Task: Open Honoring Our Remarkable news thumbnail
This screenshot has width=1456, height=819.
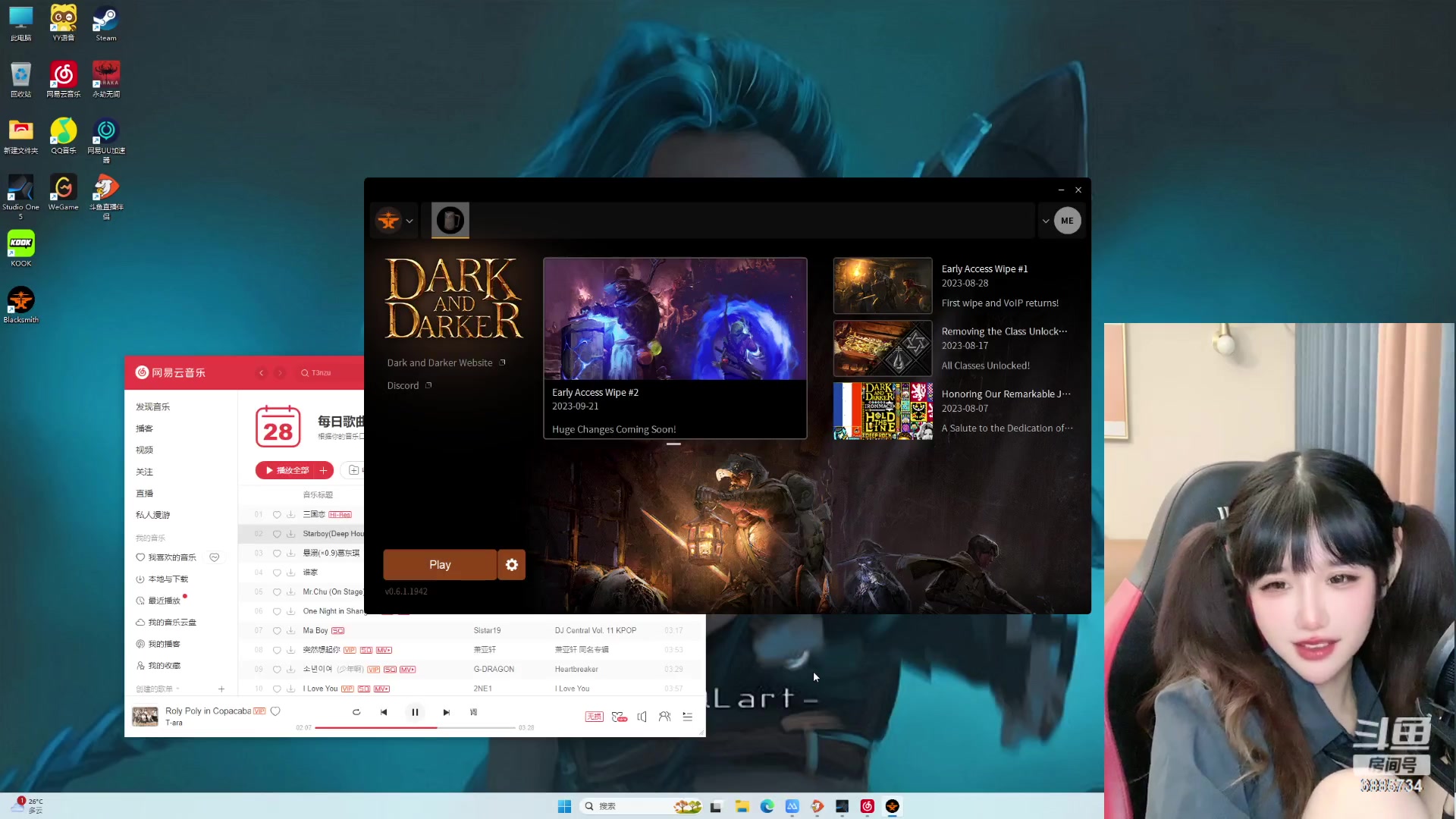Action: coord(883,411)
